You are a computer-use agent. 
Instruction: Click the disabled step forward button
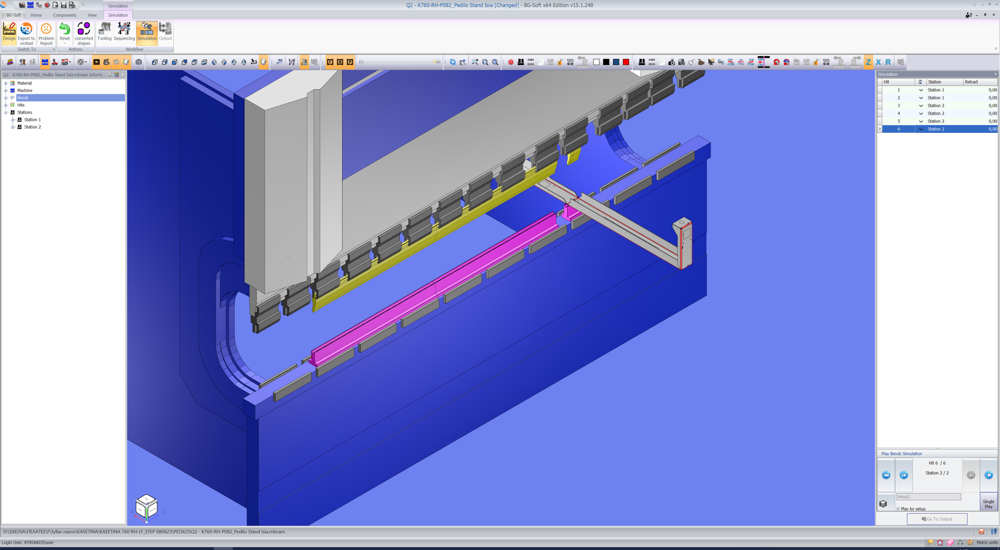971,475
